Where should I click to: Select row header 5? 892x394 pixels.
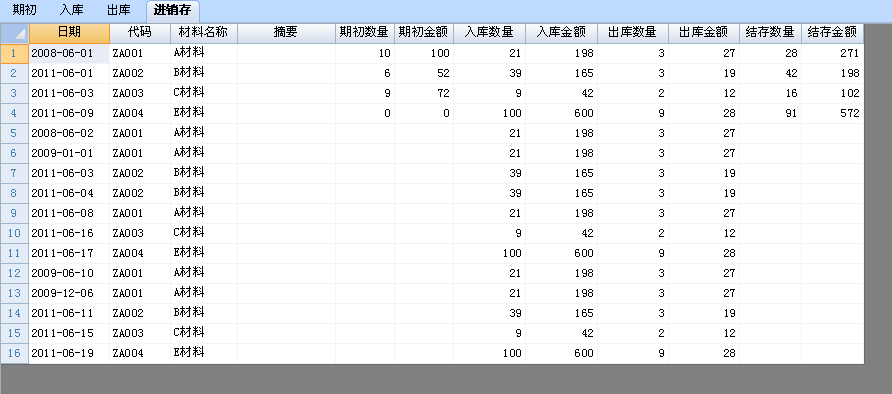click(x=15, y=133)
